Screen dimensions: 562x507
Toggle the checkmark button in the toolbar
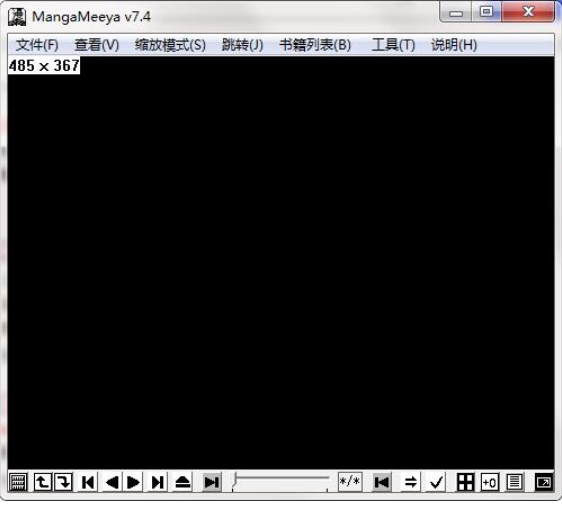[x=436, y=482]
